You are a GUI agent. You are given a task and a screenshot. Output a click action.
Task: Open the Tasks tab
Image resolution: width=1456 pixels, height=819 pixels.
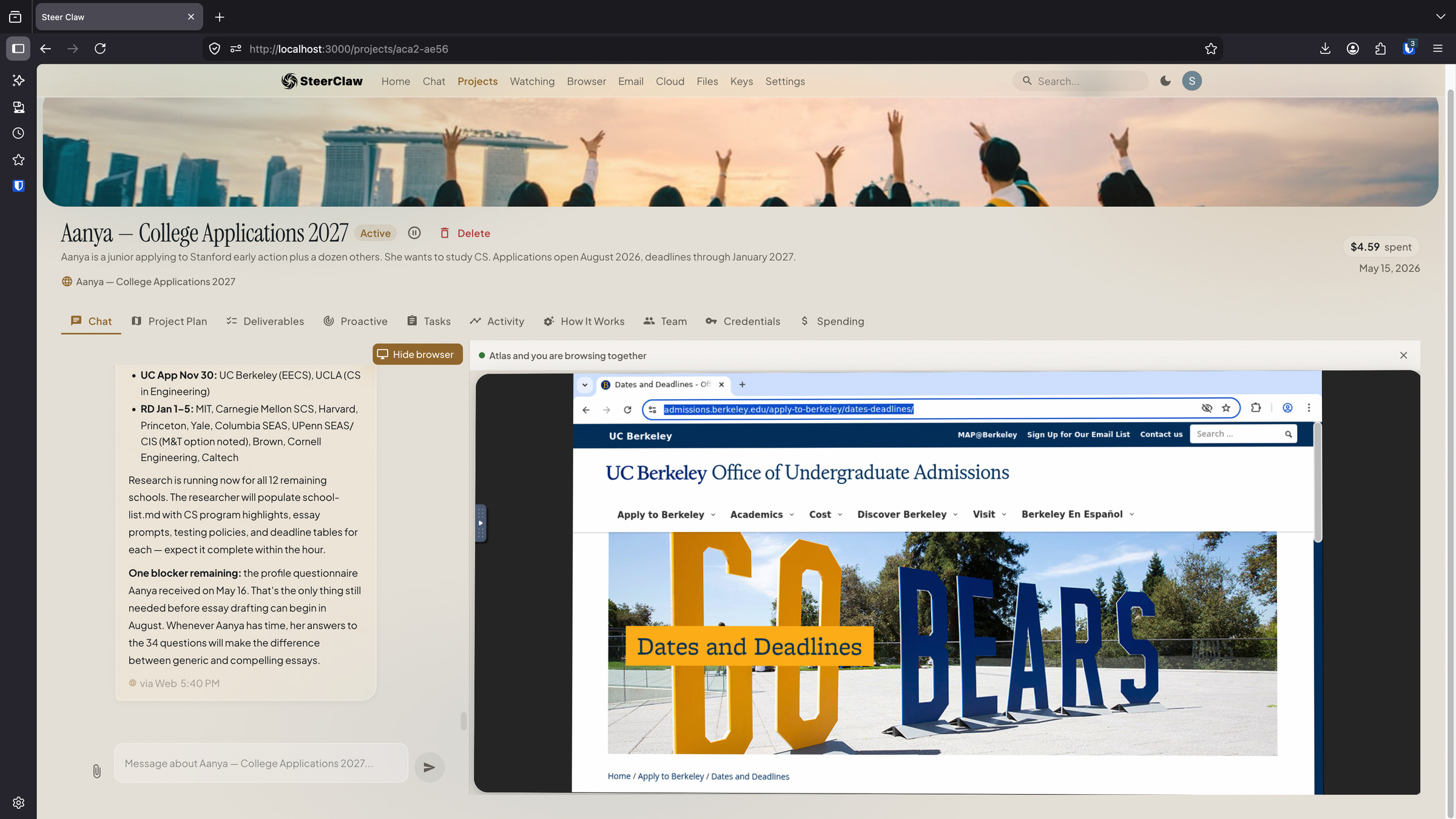pos(429,321)
